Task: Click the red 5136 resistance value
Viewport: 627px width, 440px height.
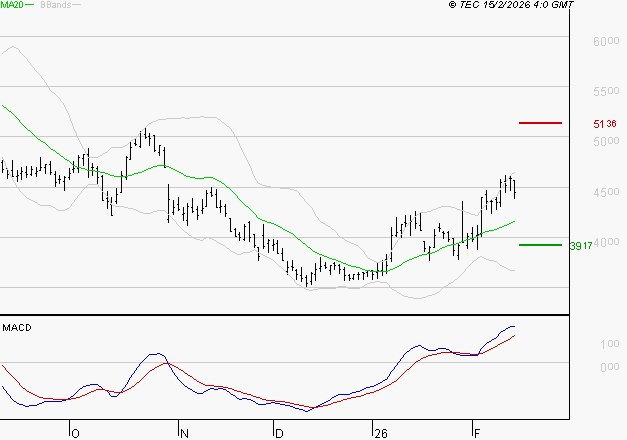Action: coord(605,124)
